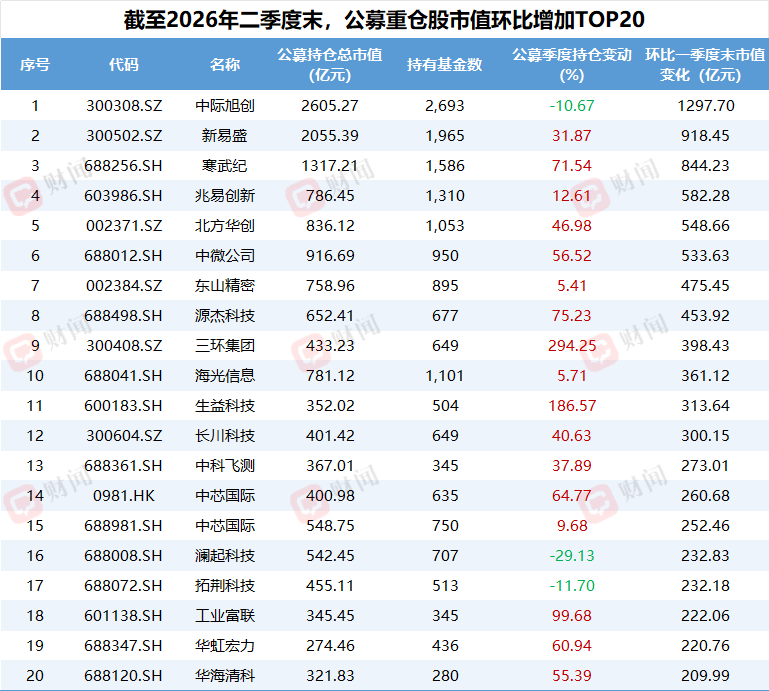Click the 公募持仓总市值(亿元) header

(330, 64)
